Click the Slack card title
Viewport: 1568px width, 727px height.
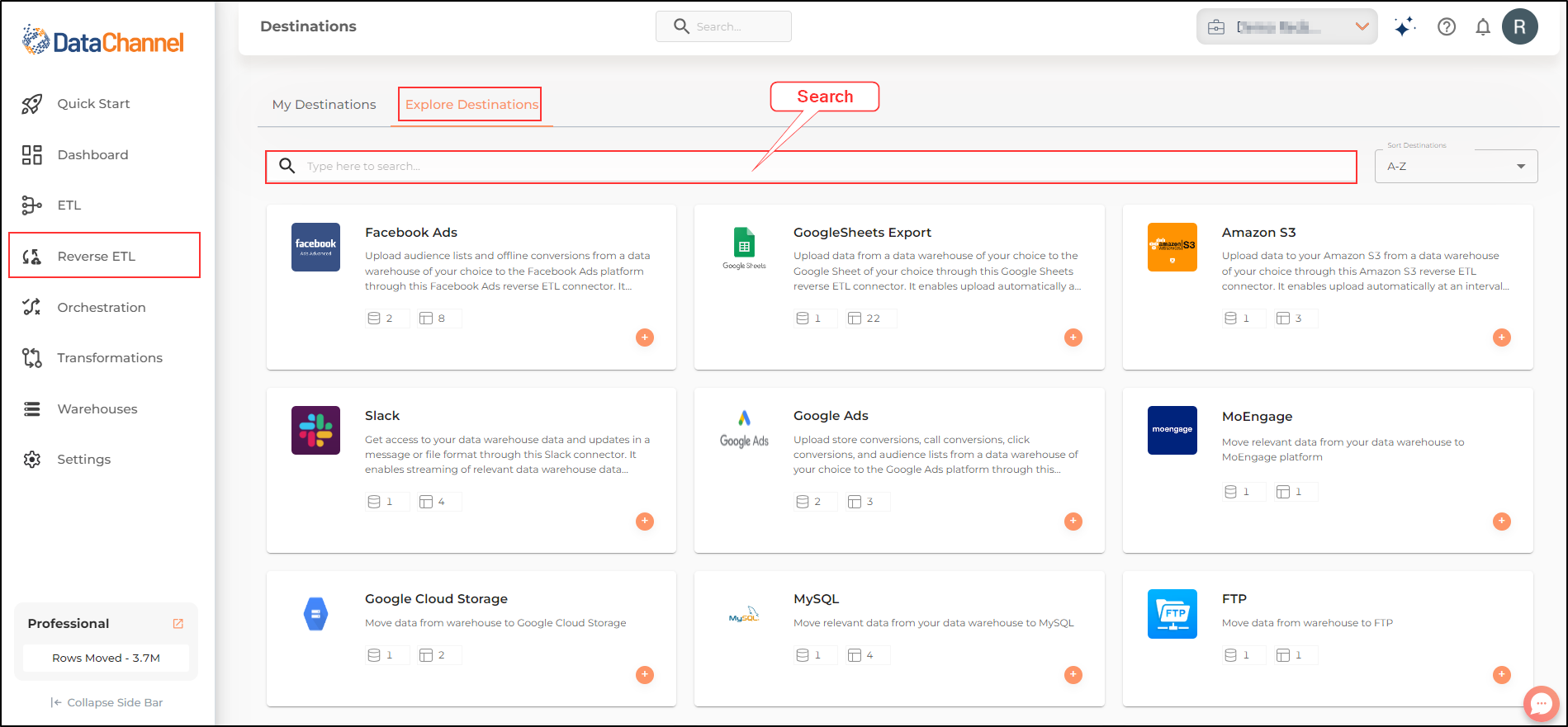(382, 416)
